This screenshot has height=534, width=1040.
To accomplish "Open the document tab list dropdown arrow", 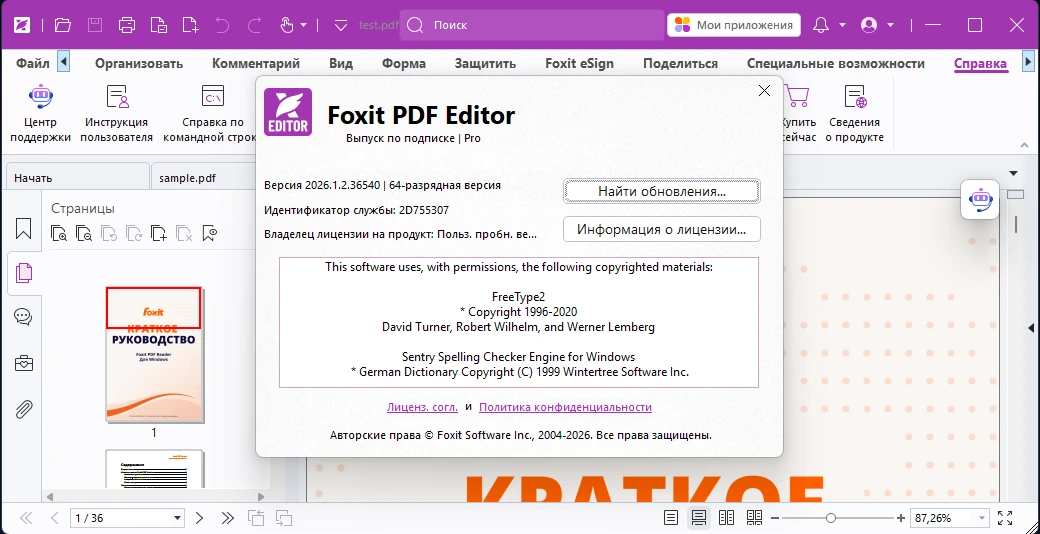I will [1013, 173].
